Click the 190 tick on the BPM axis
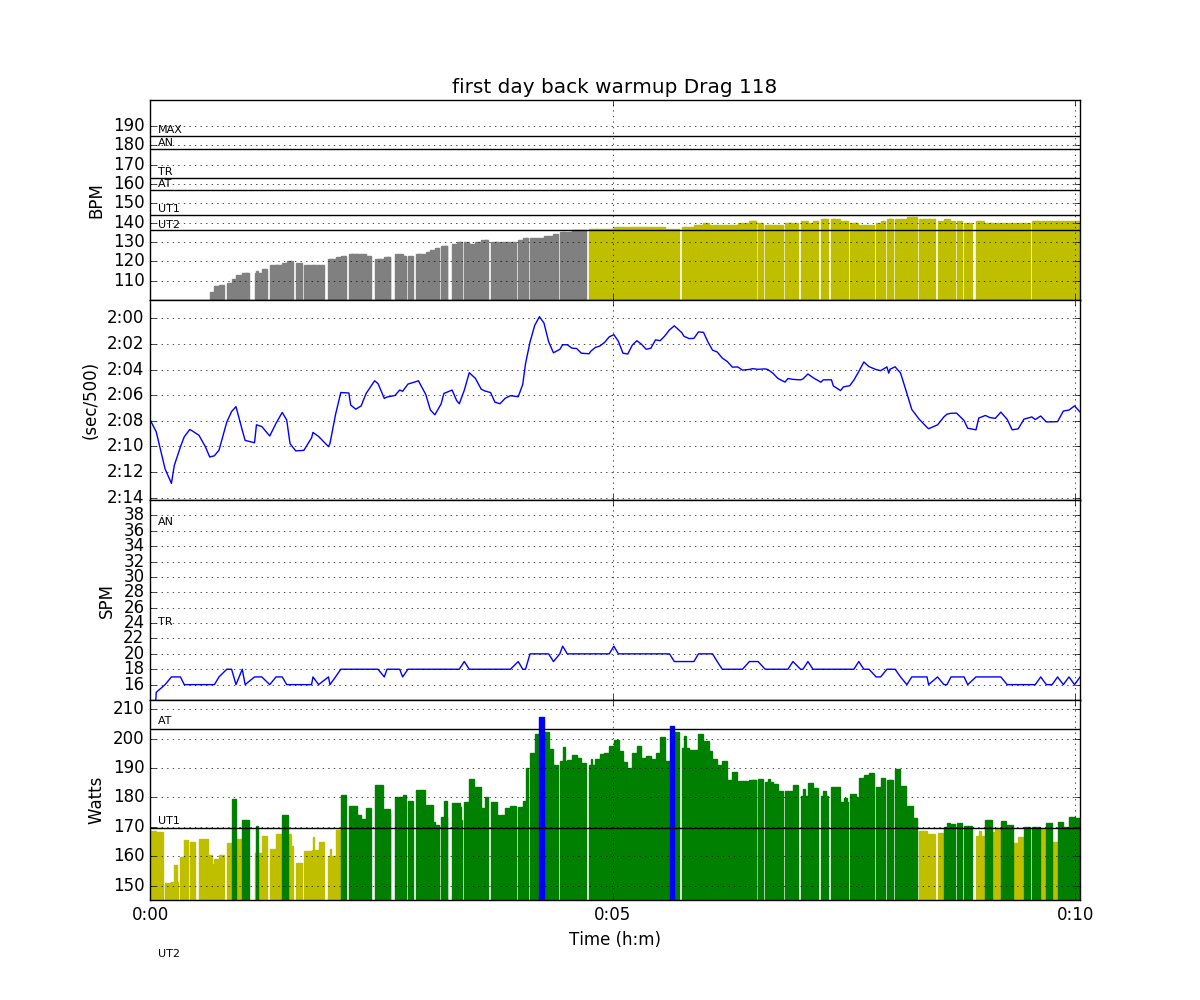Image resolution: width=1200 pixels, height=1000 pixels. point(129,125)
